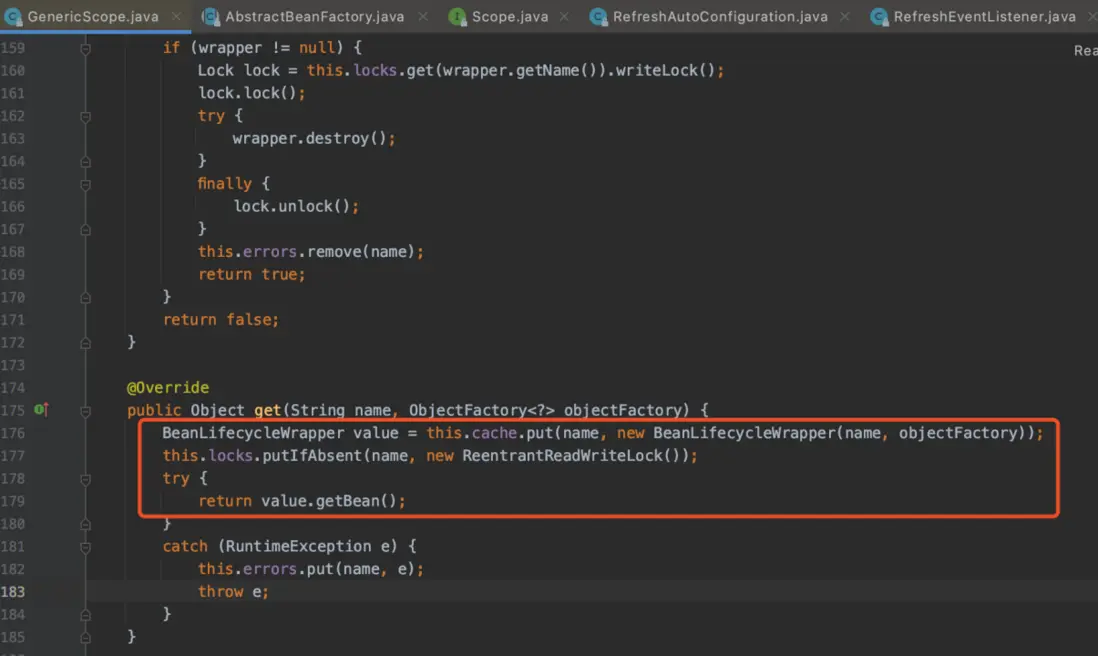The image size is (1098, 656).
Task: Click the implements gutter icon at line 175
Action: 41,410
